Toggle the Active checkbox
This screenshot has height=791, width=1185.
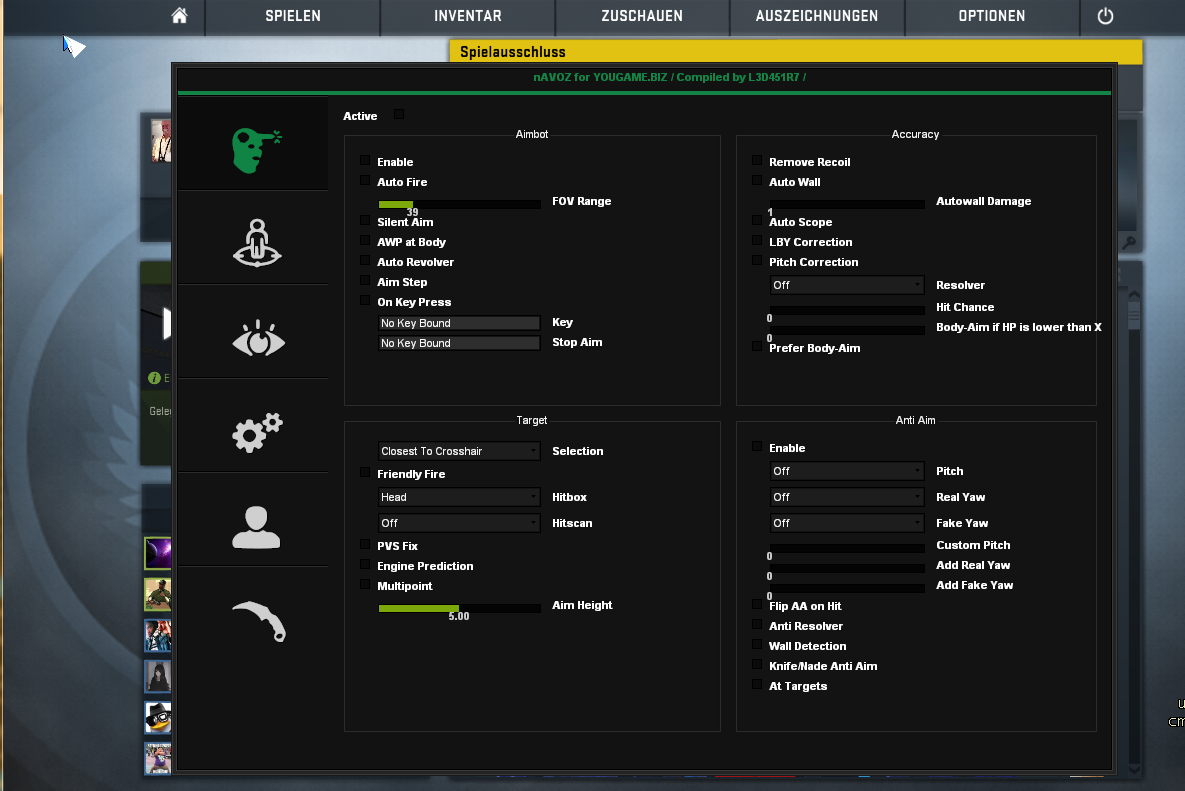[399, 115]
